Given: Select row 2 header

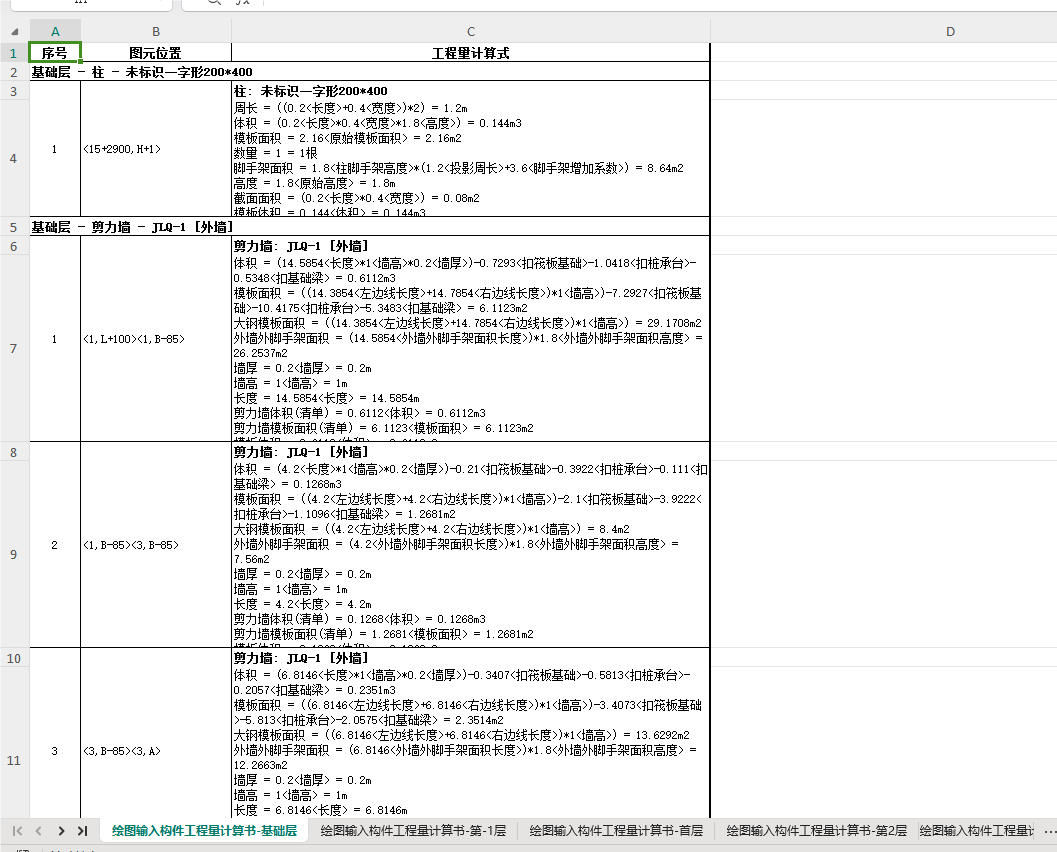Looking at the screenshot, I should (13, 72).
